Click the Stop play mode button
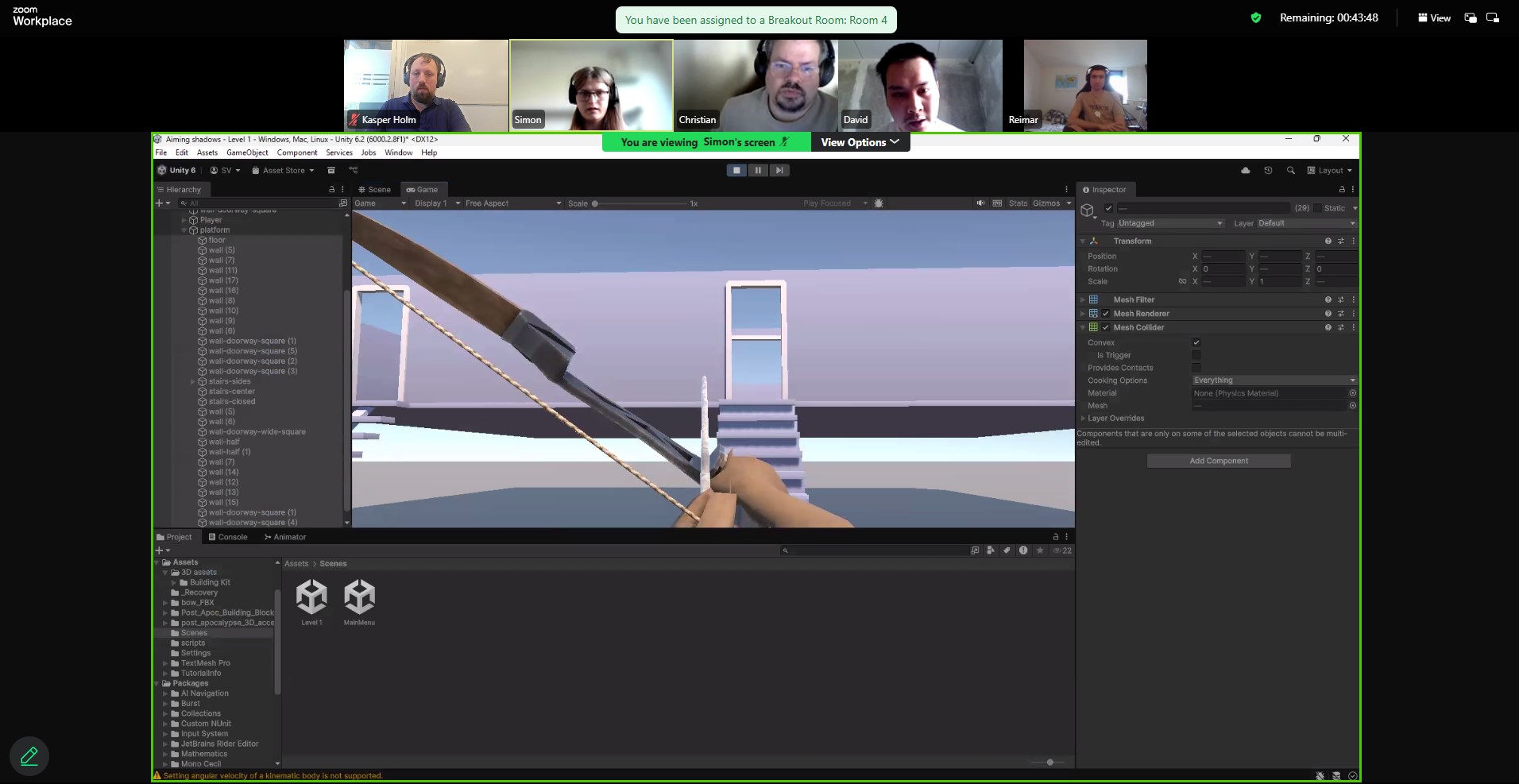Screen dimensions: 1519x784 point(736,170)
